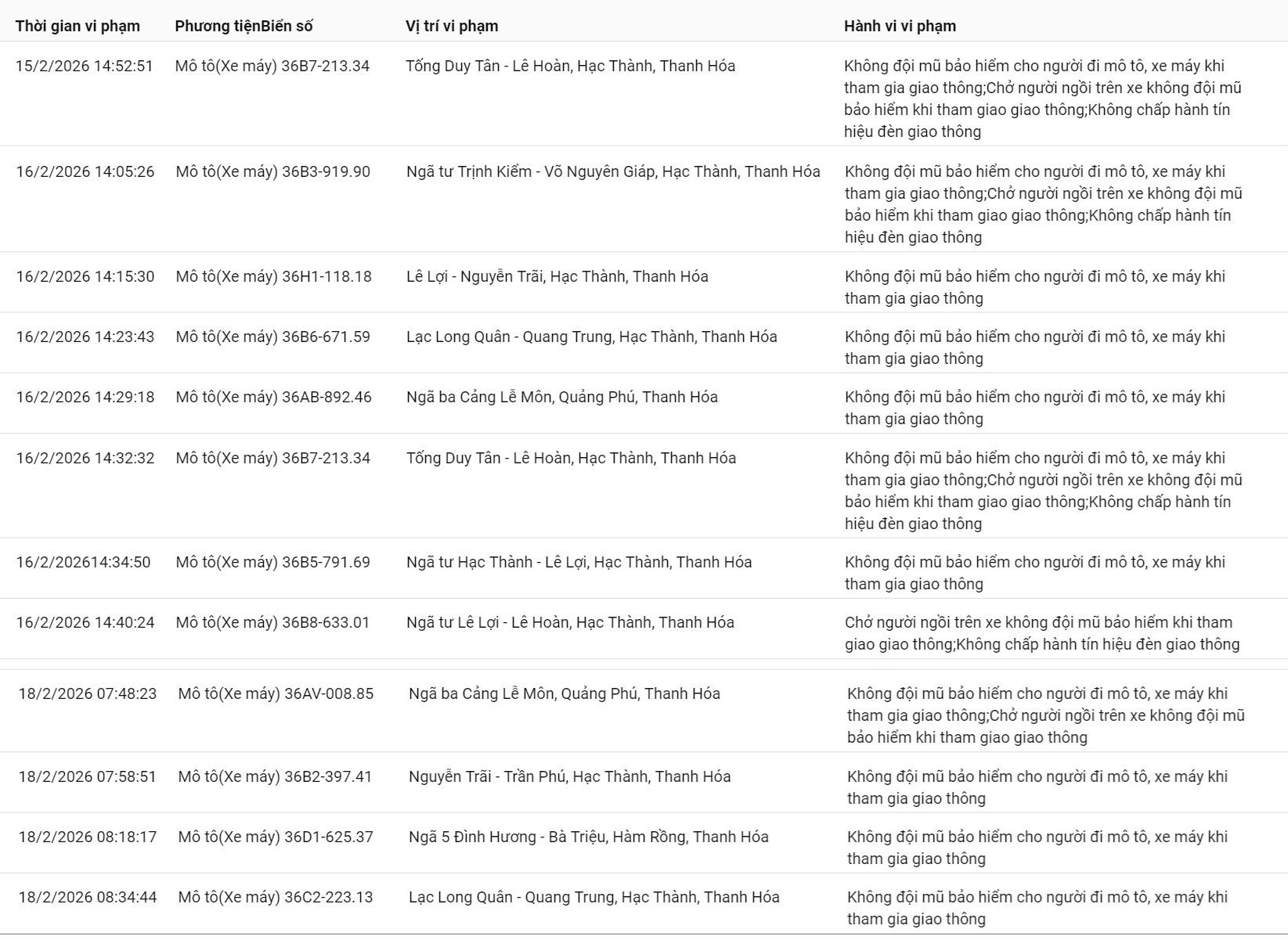Click license plate 36B8-633.01
The image size is (1288, 940).
[325, 622]
